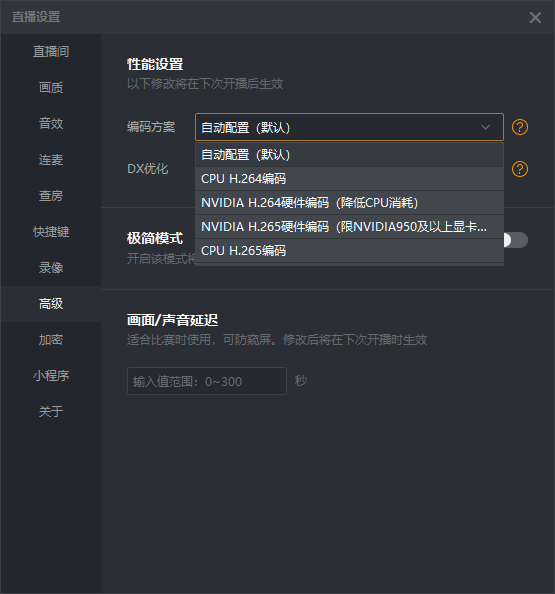This screenshot has width=555, height=594.
Task: Collapse the 编码方案 dropdown arrow
Action: 485,127
